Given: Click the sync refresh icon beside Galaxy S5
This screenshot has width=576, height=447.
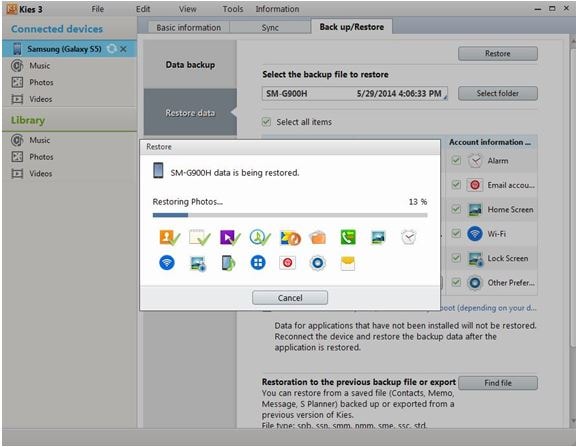Looking at the screenshot, I should tap(112, 48).
